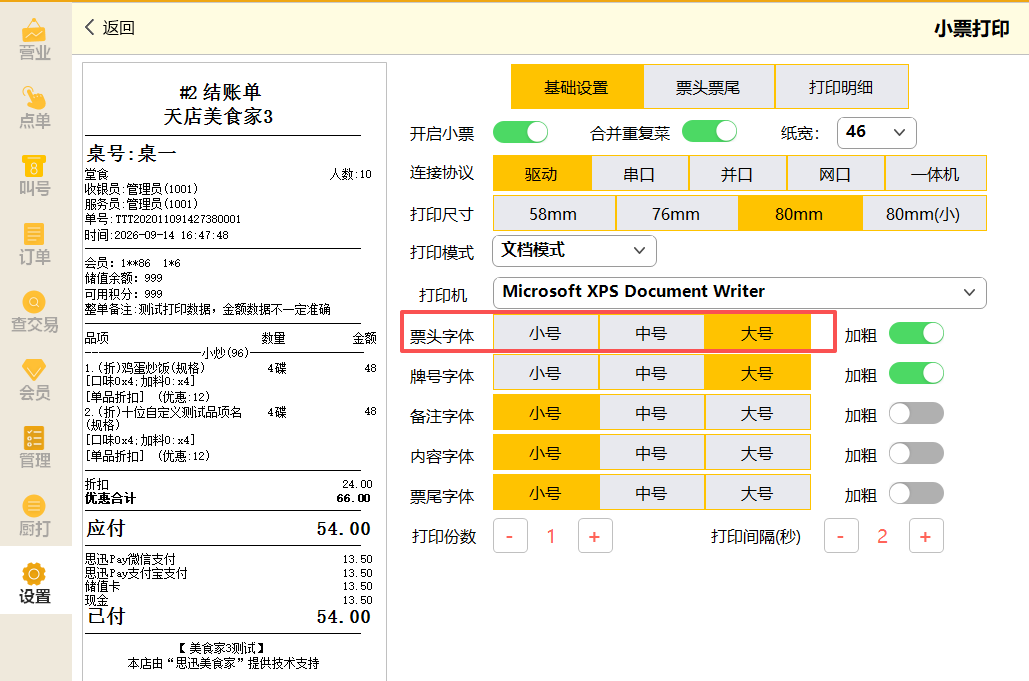Select the 设置 settings gear icon
1029x681 pixels.
[x=34, y=574]
